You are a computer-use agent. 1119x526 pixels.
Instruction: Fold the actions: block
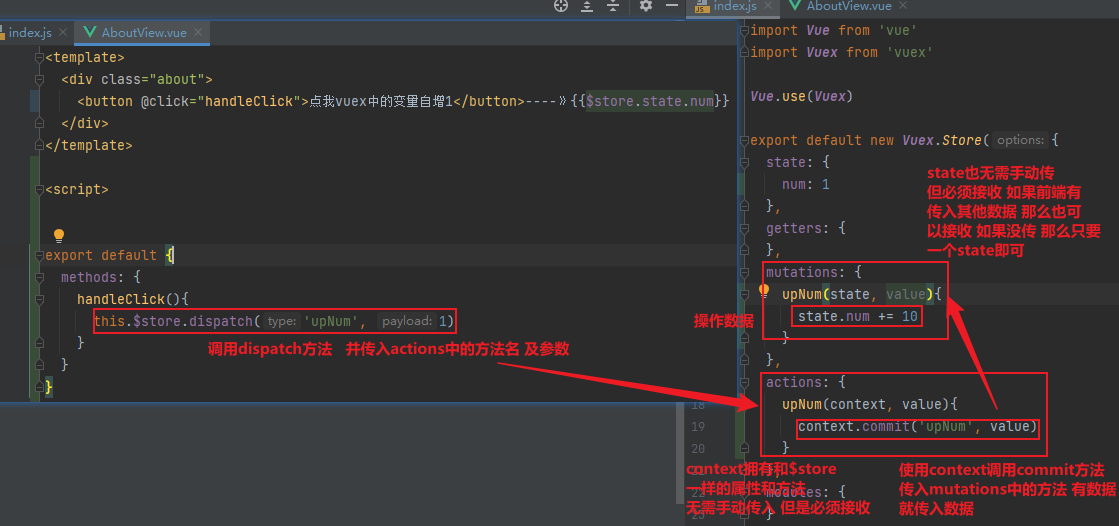click(x=744, y=383)
